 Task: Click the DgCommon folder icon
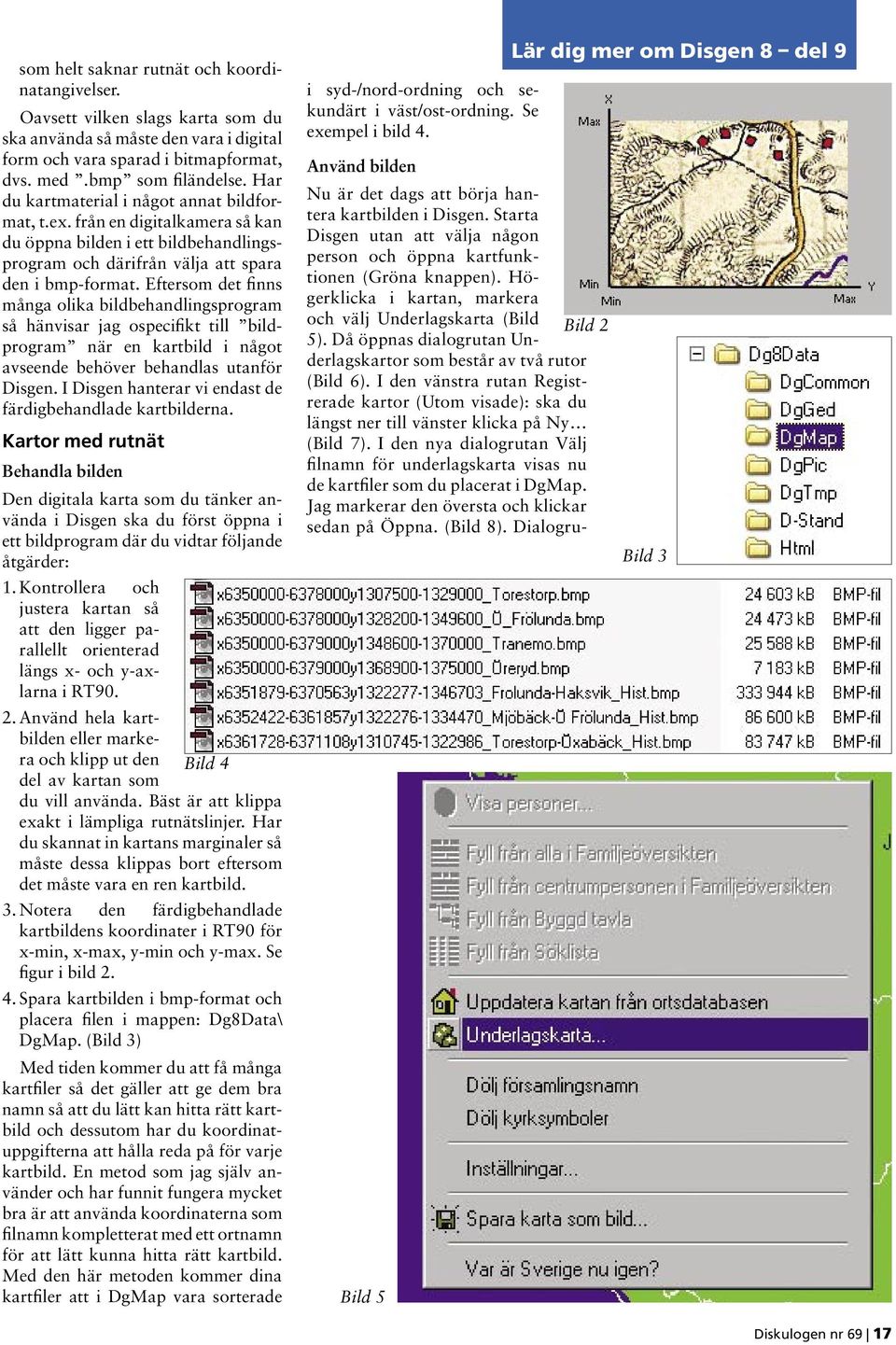click(x=758, y=382)
